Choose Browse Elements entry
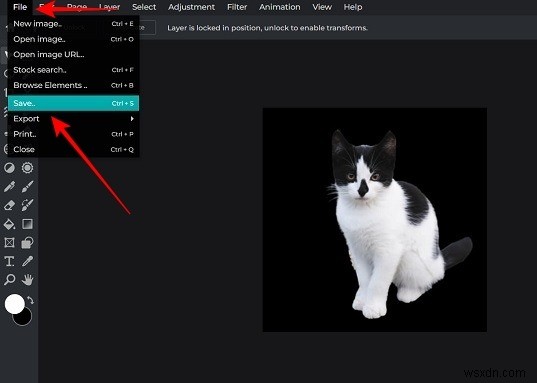 click(73, 85)
